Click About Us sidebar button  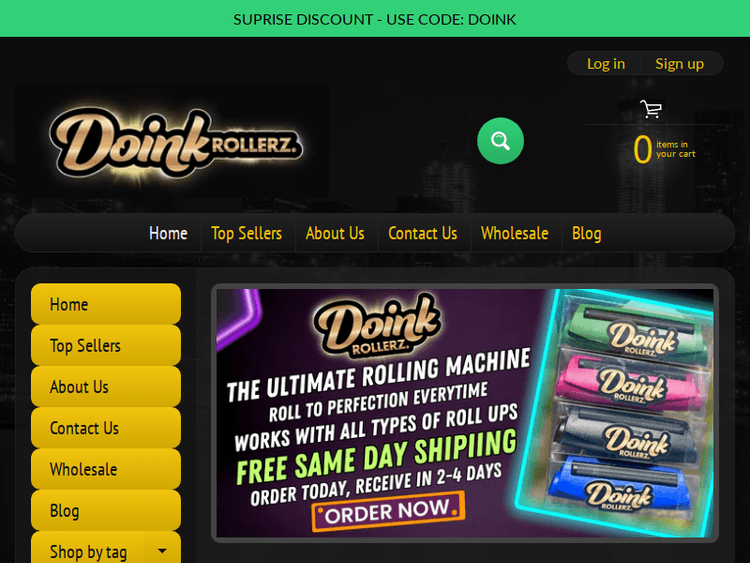pos(106,386)
